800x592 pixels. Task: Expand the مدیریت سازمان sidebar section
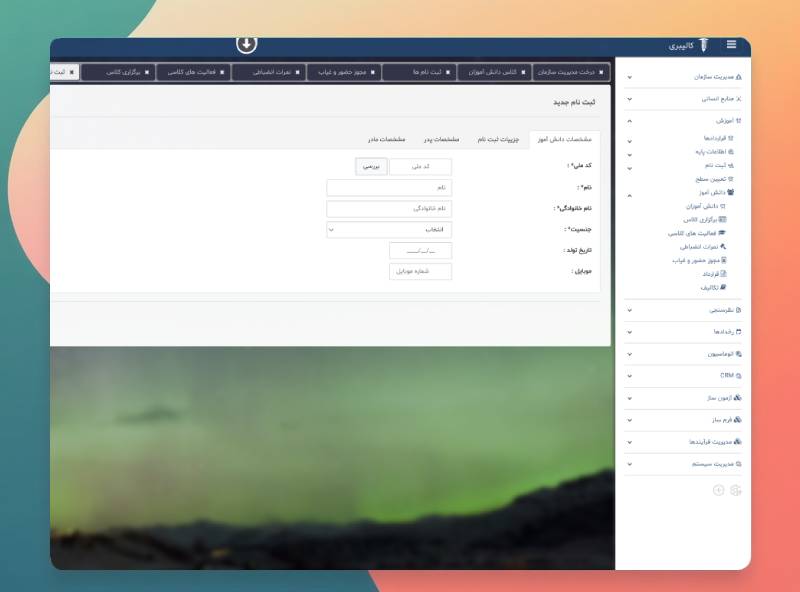(x=683, y=77)
